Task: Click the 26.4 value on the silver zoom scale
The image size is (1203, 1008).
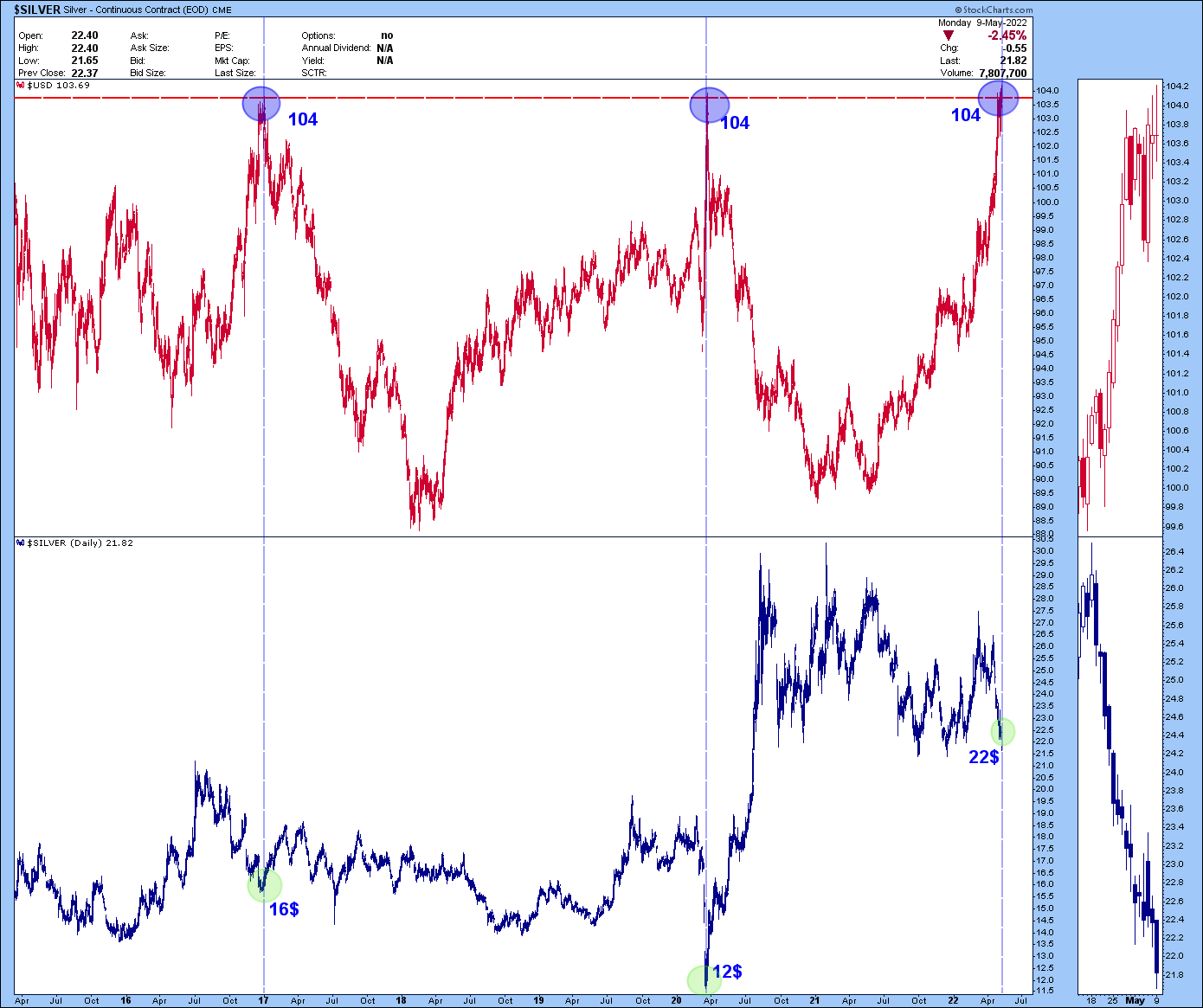Action: coord(1174,551)
